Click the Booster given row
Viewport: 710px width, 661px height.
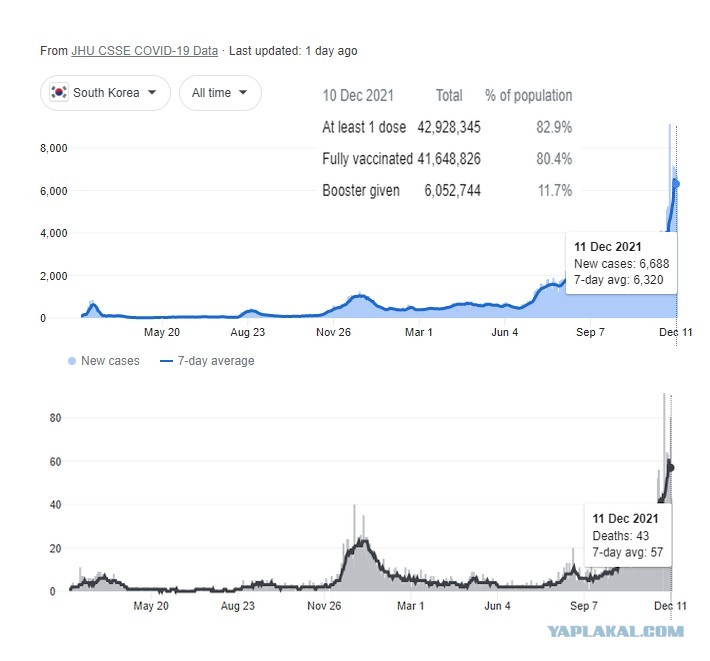click(x=447, y=191)
